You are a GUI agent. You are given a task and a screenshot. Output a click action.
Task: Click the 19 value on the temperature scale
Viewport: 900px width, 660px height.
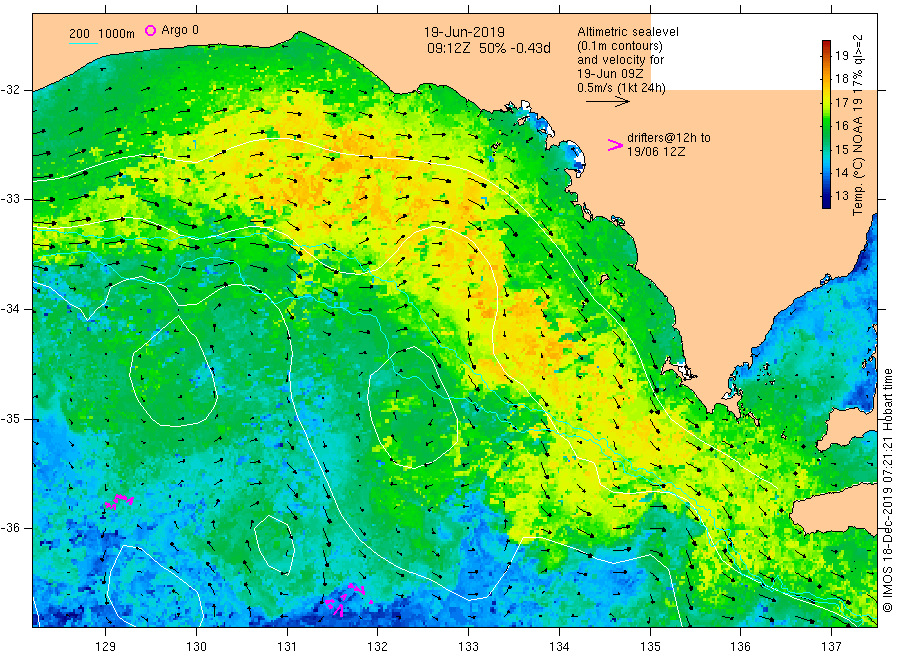coord(841,56)
